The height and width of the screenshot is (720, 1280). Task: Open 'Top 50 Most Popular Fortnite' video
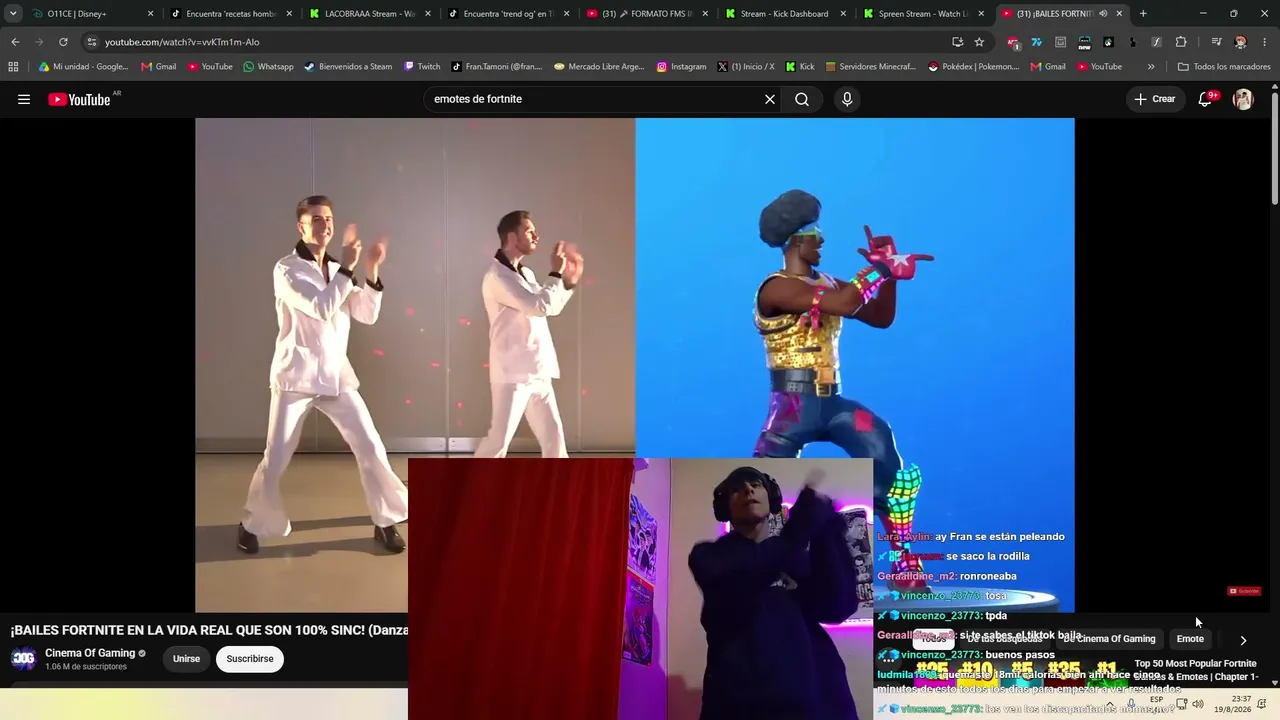1196,670
